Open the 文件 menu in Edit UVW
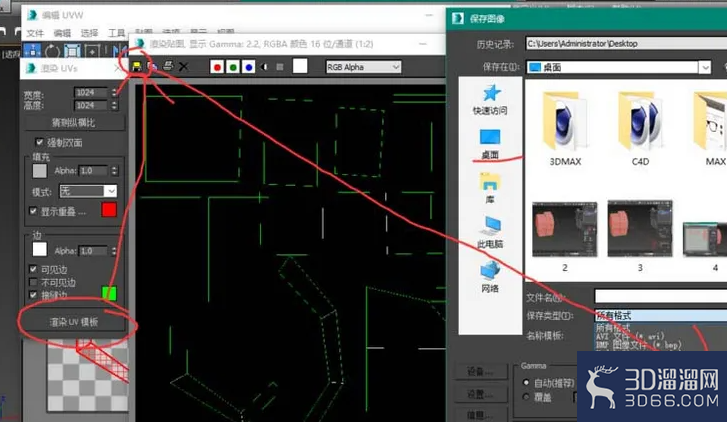727x422 pixels. (x=35, y=33)
